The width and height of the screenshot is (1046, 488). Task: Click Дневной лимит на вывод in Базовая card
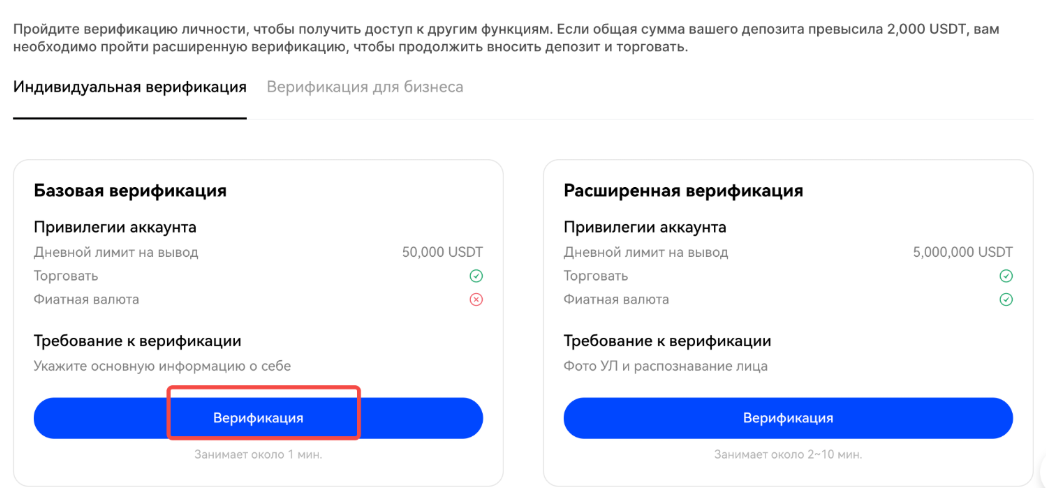(116, 253)
